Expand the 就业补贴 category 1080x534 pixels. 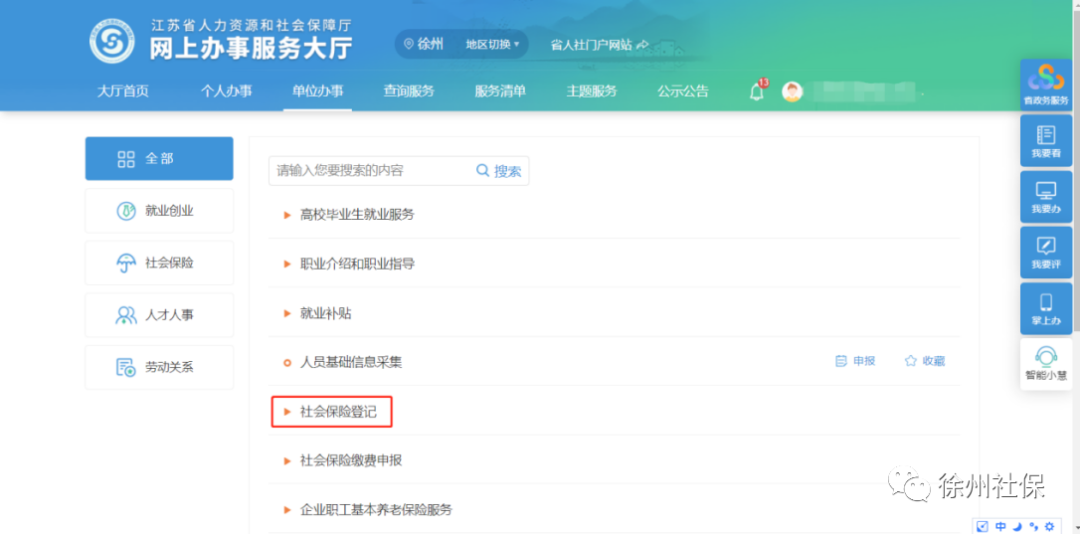point(325,313)
